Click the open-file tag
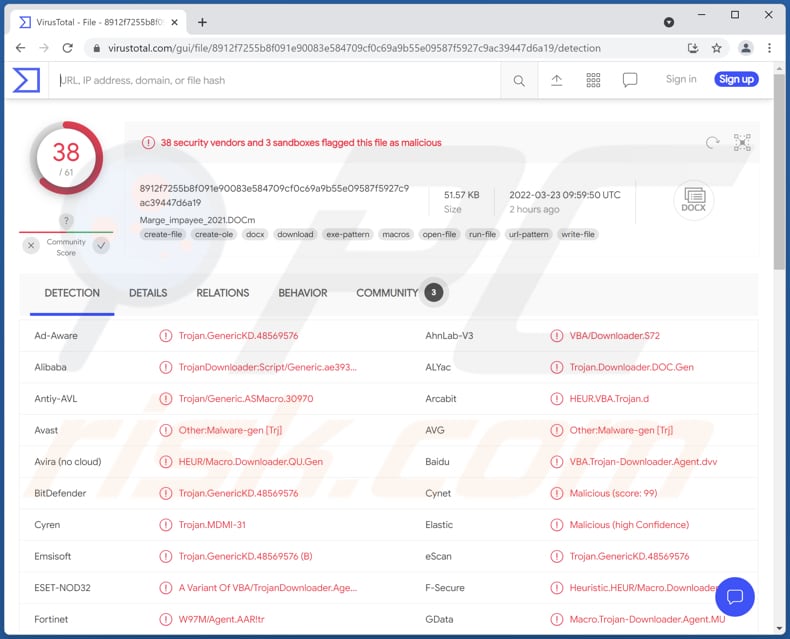This screenshot has height=639, width=790. coord(439,234)
